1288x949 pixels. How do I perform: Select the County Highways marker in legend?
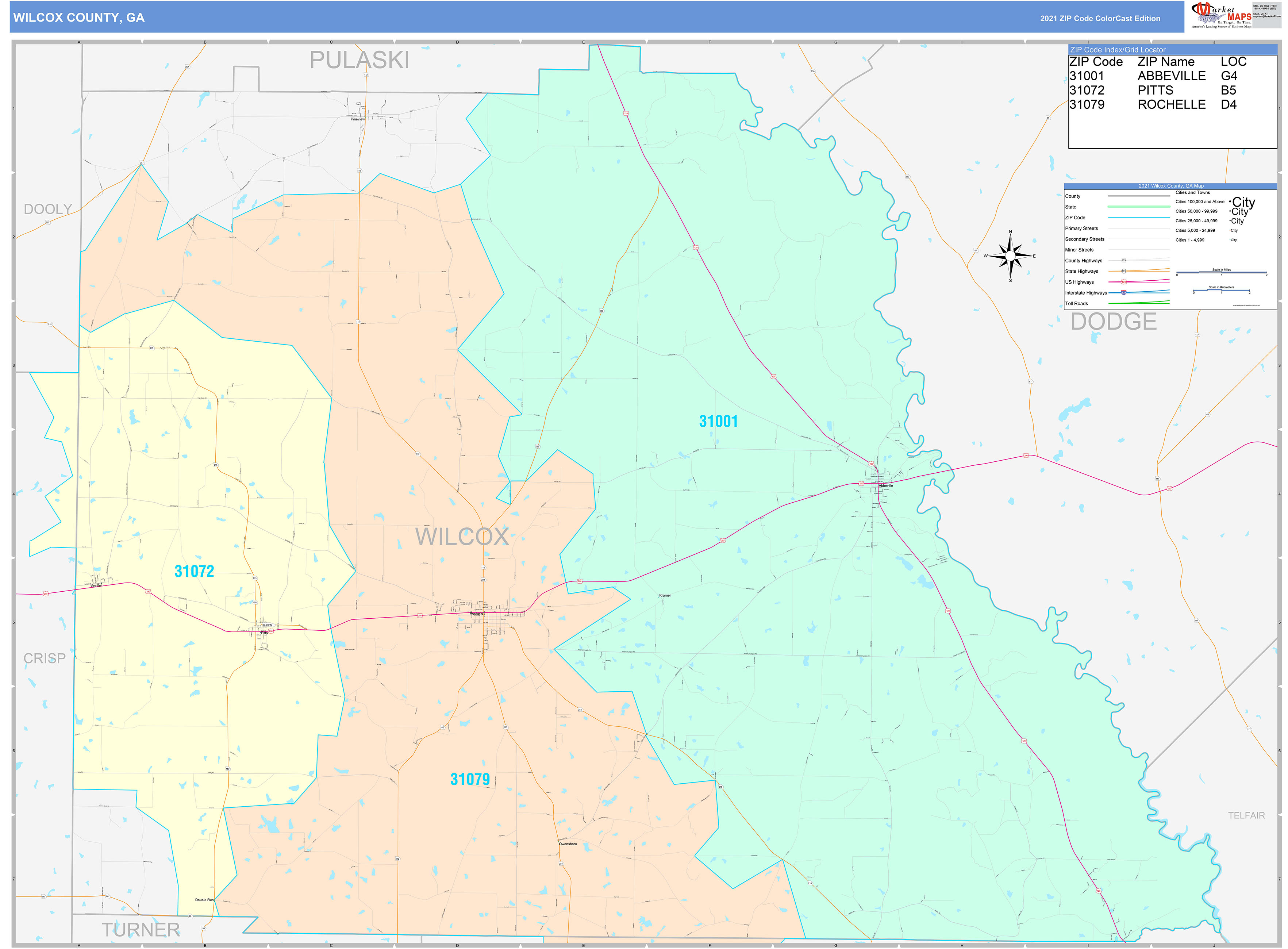click(x=1124, y=260)
